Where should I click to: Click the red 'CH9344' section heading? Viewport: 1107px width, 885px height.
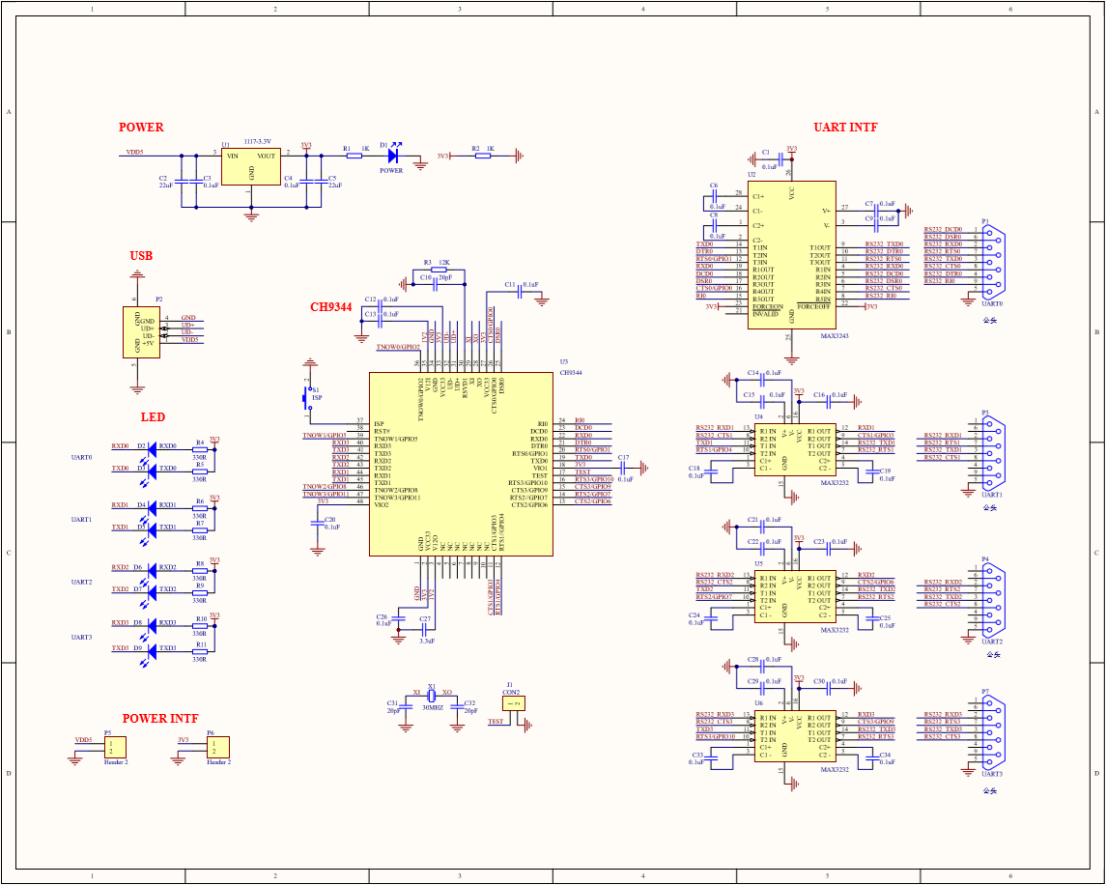click(331, 307)
